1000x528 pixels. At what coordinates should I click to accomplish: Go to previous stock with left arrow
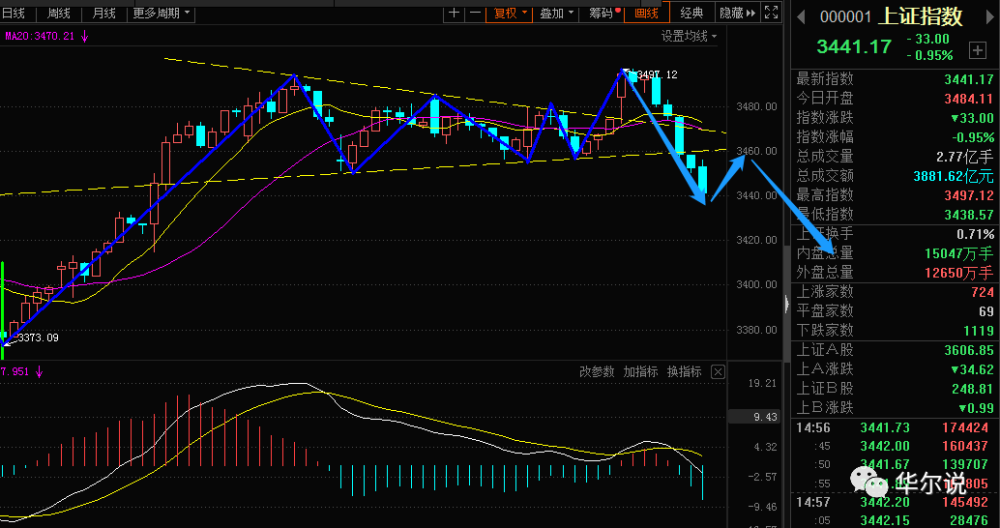802,16
